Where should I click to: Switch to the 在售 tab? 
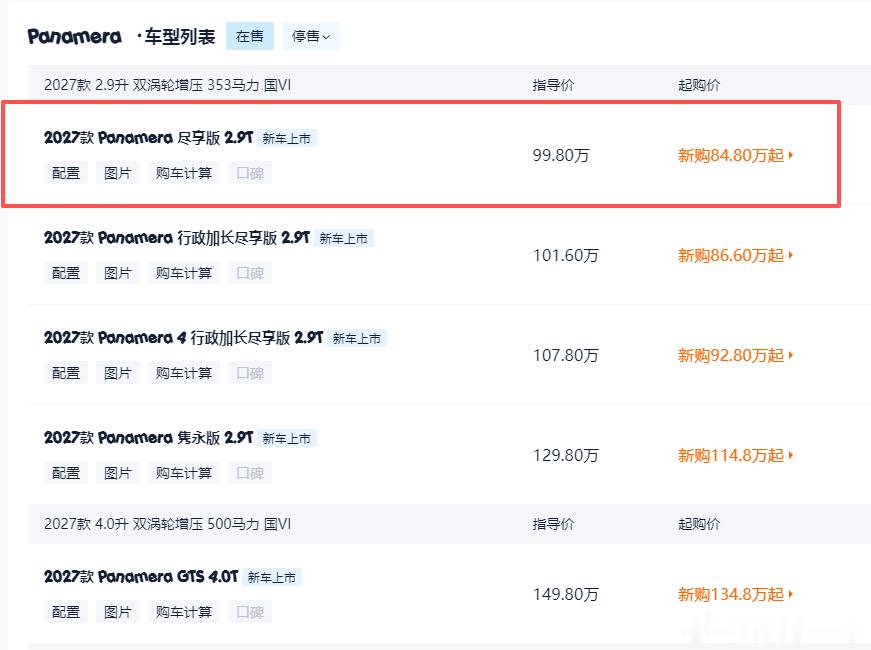tap(249, 36)
